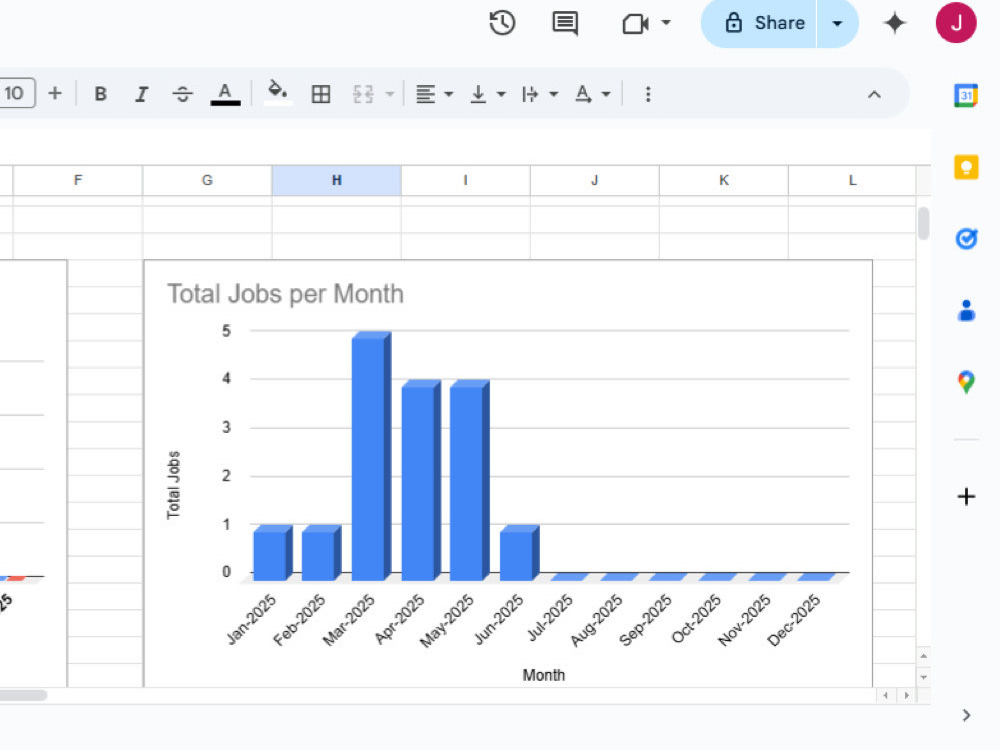Viewport: 1000px width, 750px height.
Task: Open the vertical align icon
Action: coord(478,94)
